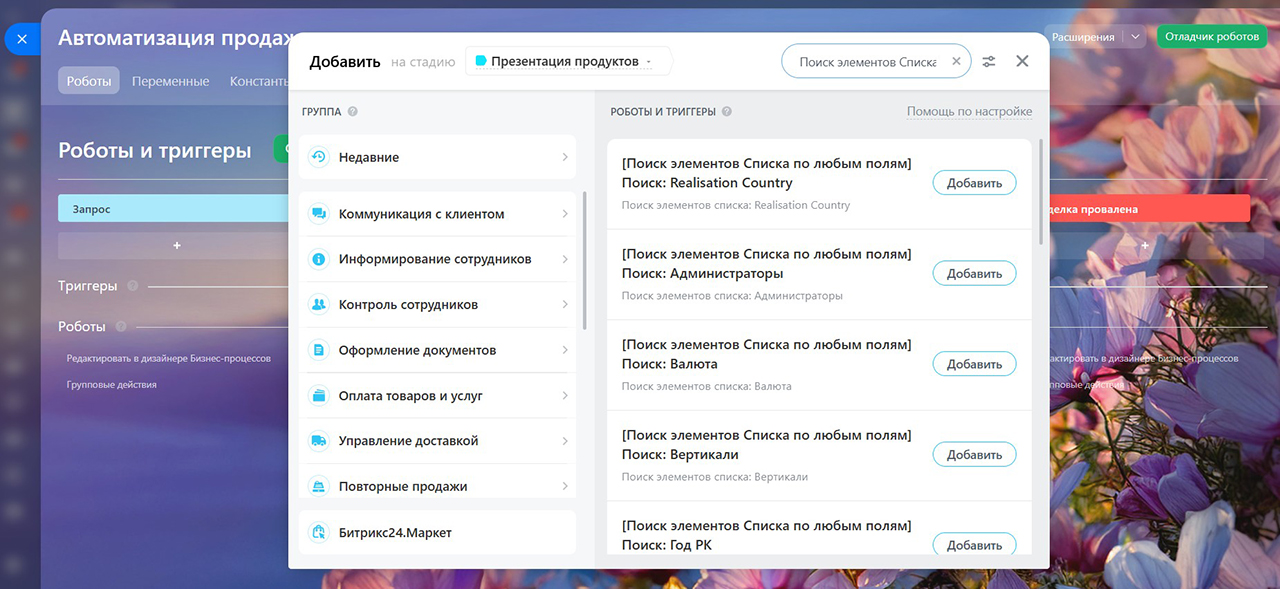Add the Realisation Country search robot
The height and width of the screenshot is (589, 1280).
[973, 183]
